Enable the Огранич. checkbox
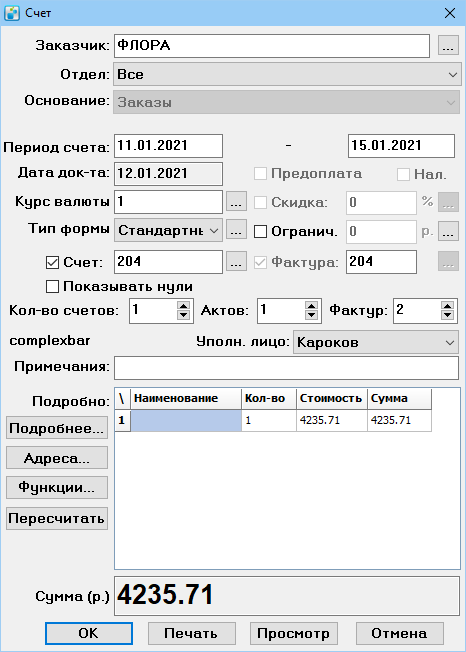The width and height of the screenshot is (466, 652). pyautogui.click(x=261, y=232)
